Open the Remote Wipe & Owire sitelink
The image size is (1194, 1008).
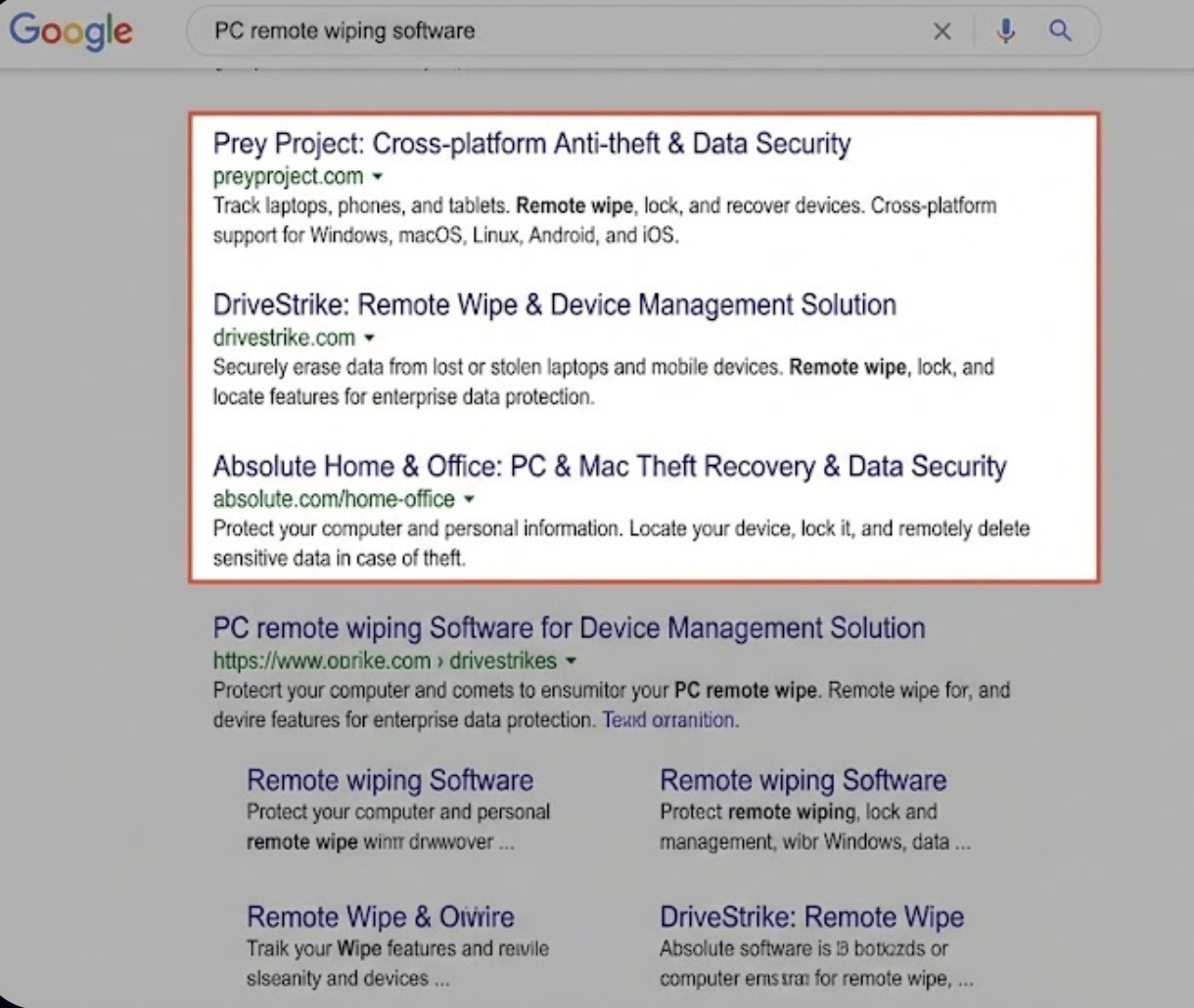coord(380,917)
